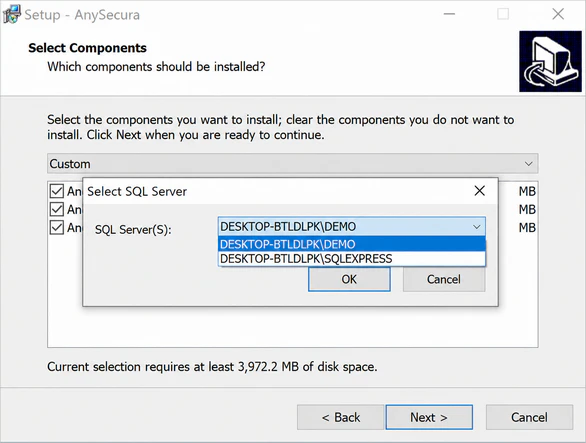Screen dimensions: 586x443
Task: Click the 'SQL Server(S):' label
Action: pos(133,229)
